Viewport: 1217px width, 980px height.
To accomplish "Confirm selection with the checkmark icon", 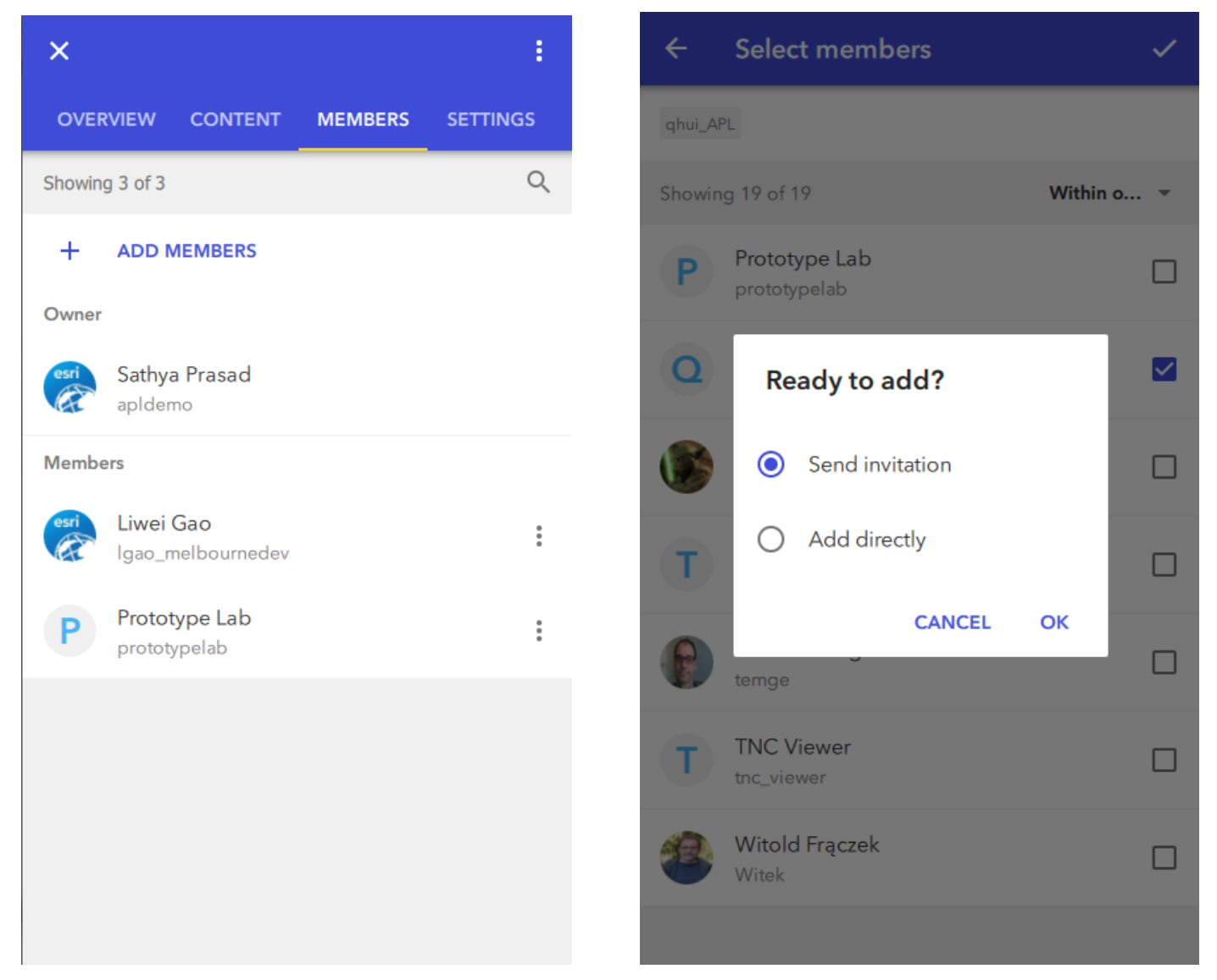I will [1164, 49].
